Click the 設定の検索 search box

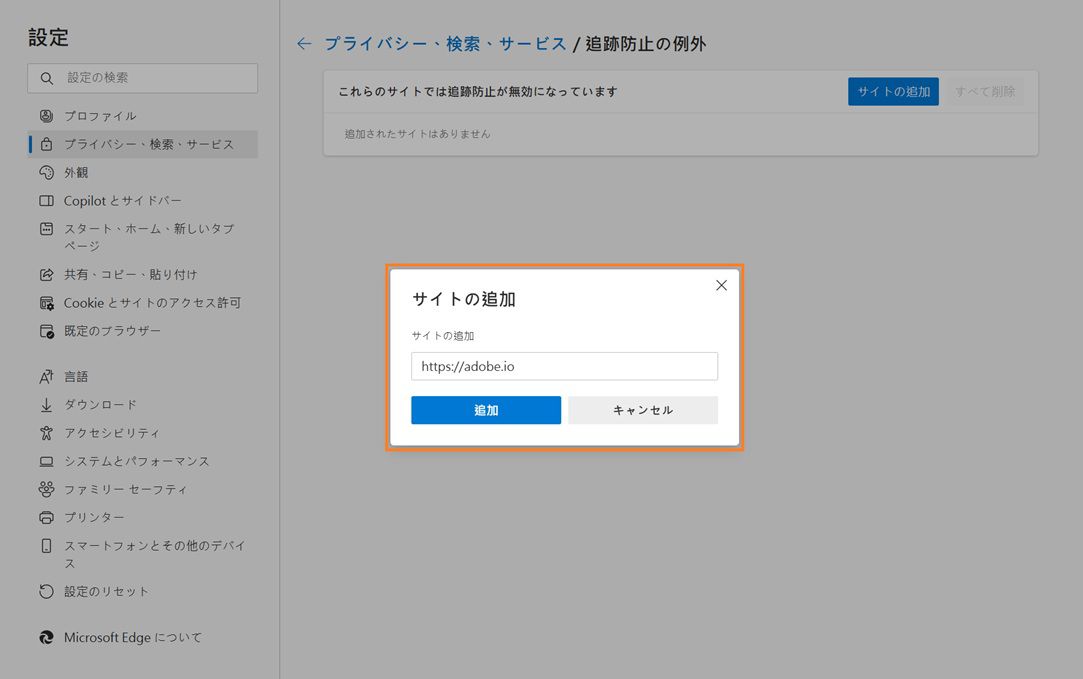[142, 78]
